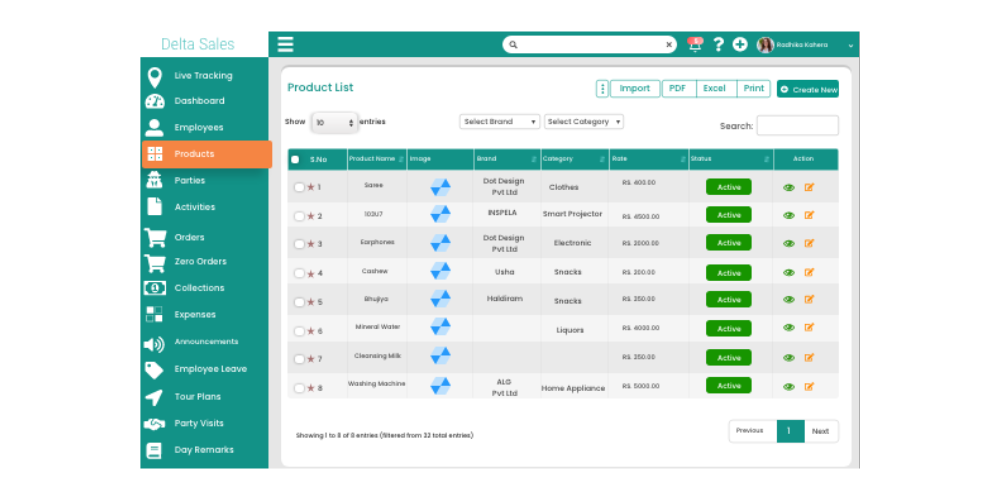Screen dimensions: 1000x500
Task: Select page 1 in pagination
Action: pos(790,431)
